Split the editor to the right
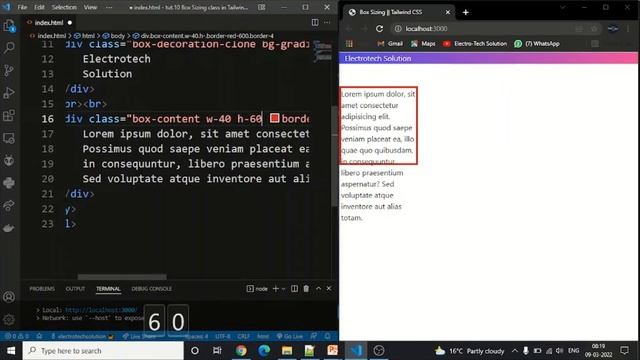This screenshot has height=360, width=640. 315,22
